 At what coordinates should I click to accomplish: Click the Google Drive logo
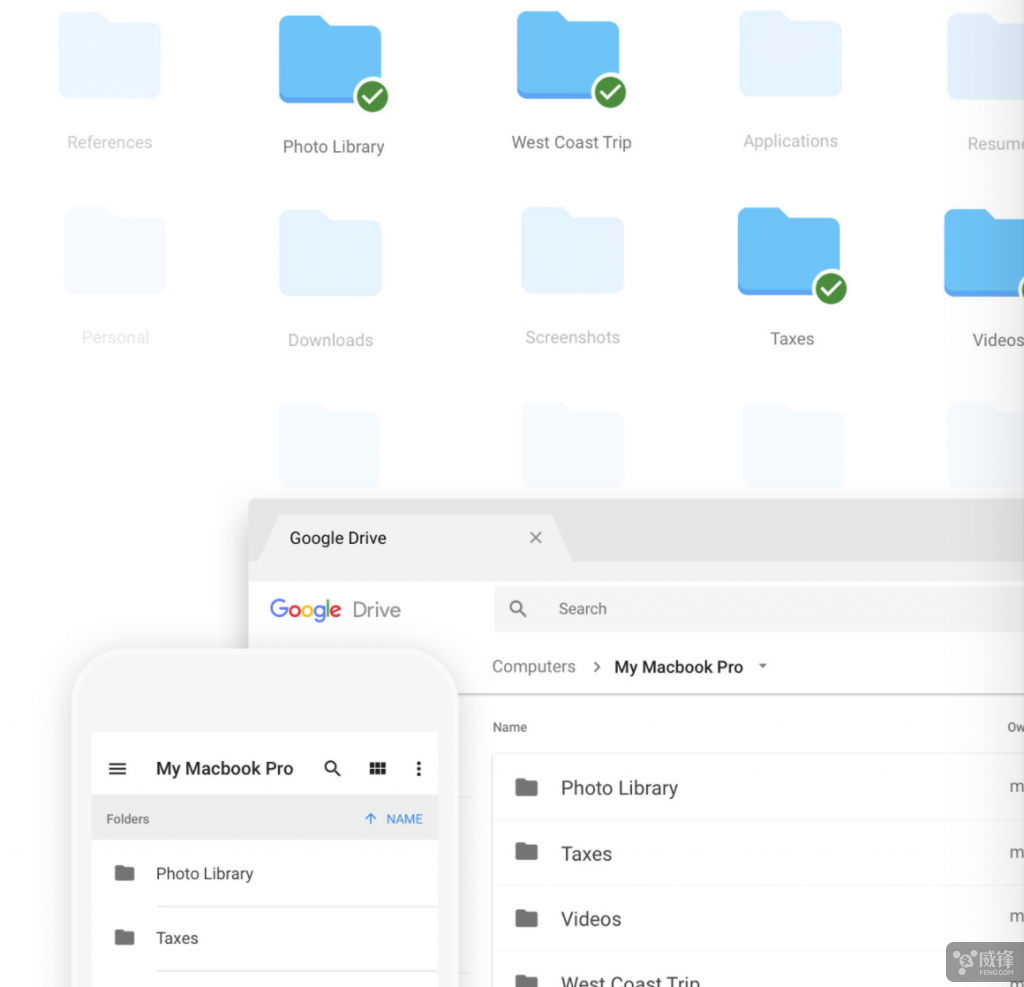click(335, 610)
